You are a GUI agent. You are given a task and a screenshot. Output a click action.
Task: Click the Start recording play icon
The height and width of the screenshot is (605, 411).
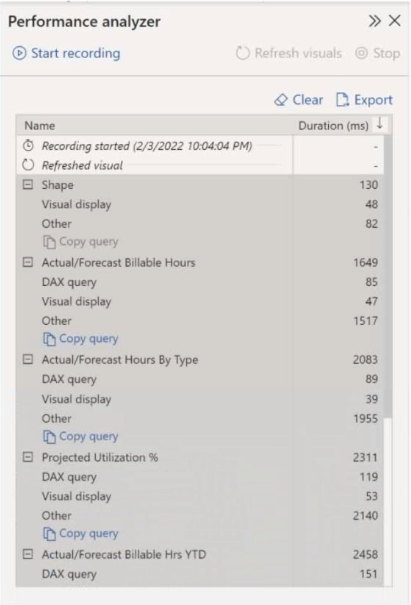coord(19,53)
